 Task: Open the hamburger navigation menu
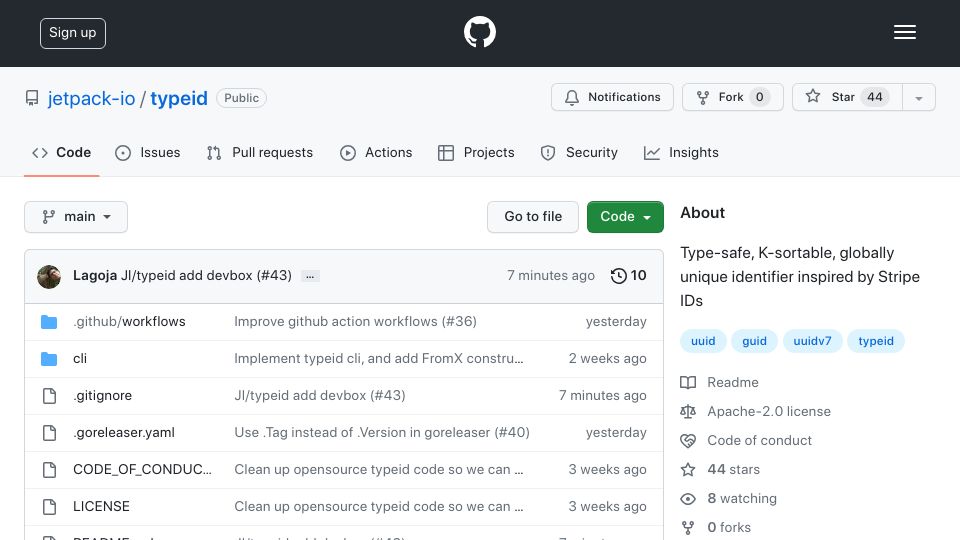[x=904, y=32]
